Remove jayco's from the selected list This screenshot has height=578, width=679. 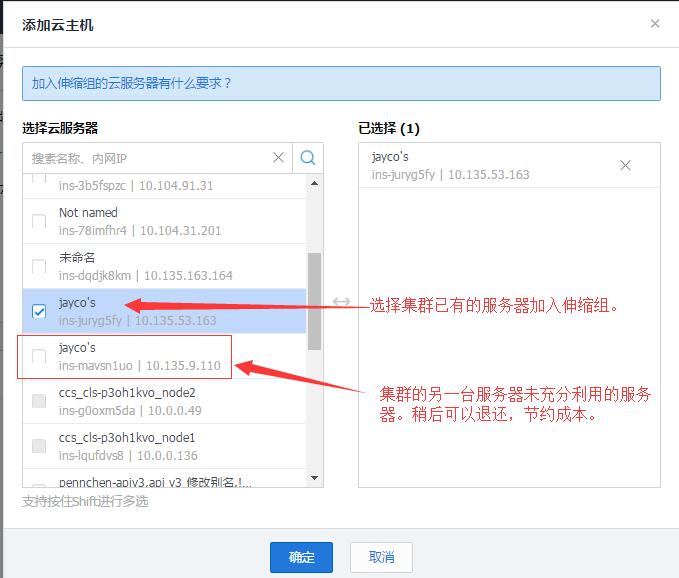625,165
